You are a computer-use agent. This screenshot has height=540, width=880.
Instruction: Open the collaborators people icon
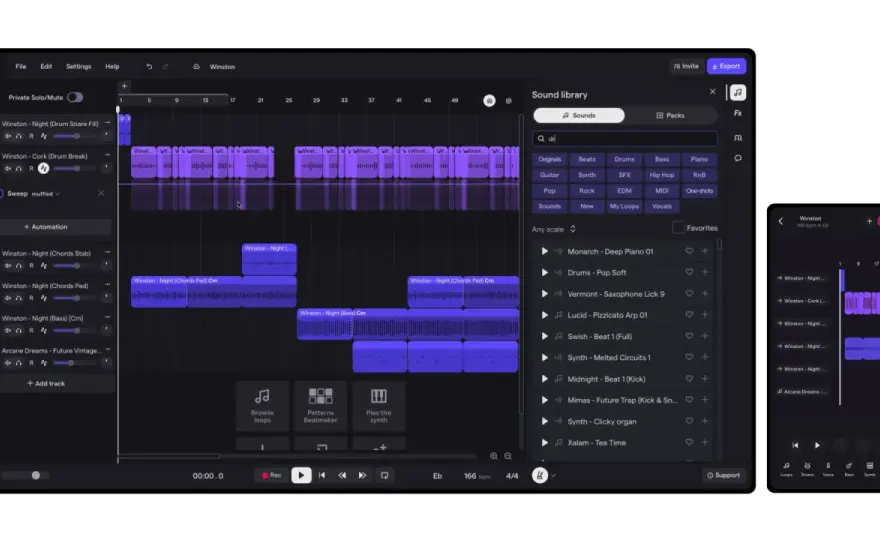tap(737, 138)
